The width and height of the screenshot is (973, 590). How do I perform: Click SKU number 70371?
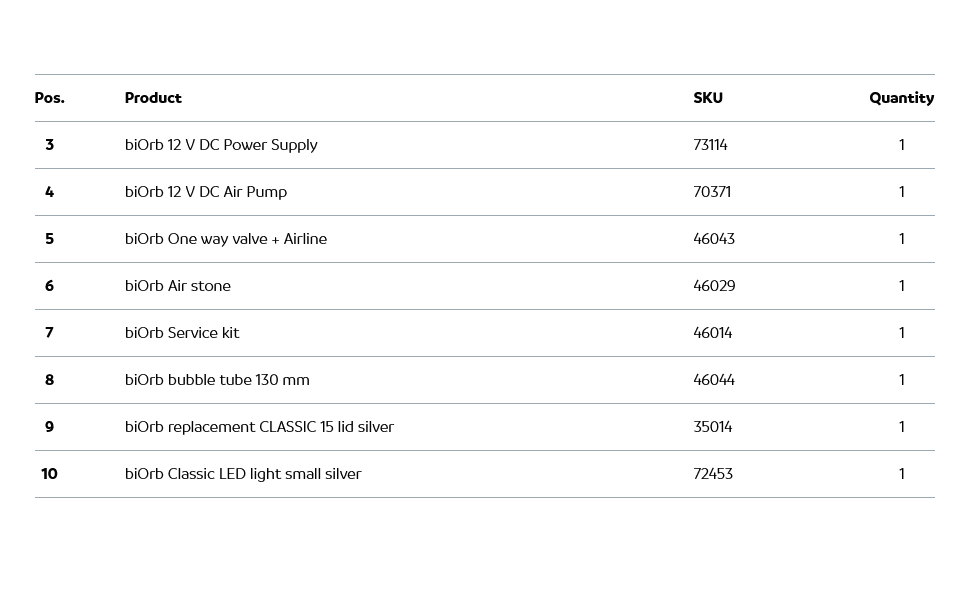point(712,192)
